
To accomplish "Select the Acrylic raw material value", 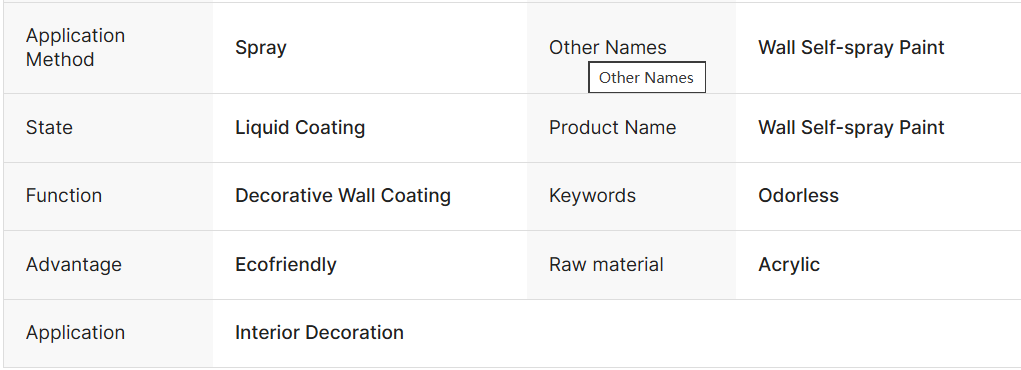I will [x=789, y=265].
